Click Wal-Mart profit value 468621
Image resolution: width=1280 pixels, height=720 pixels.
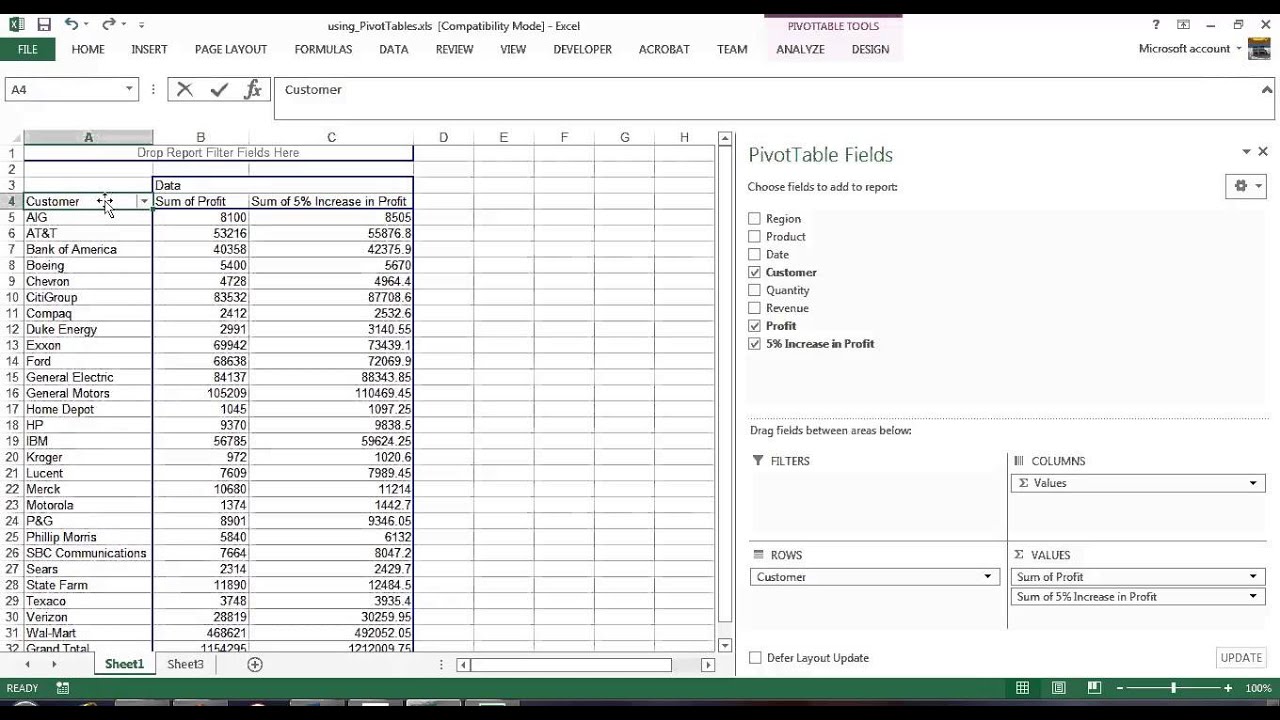click(x=201, y=633)
